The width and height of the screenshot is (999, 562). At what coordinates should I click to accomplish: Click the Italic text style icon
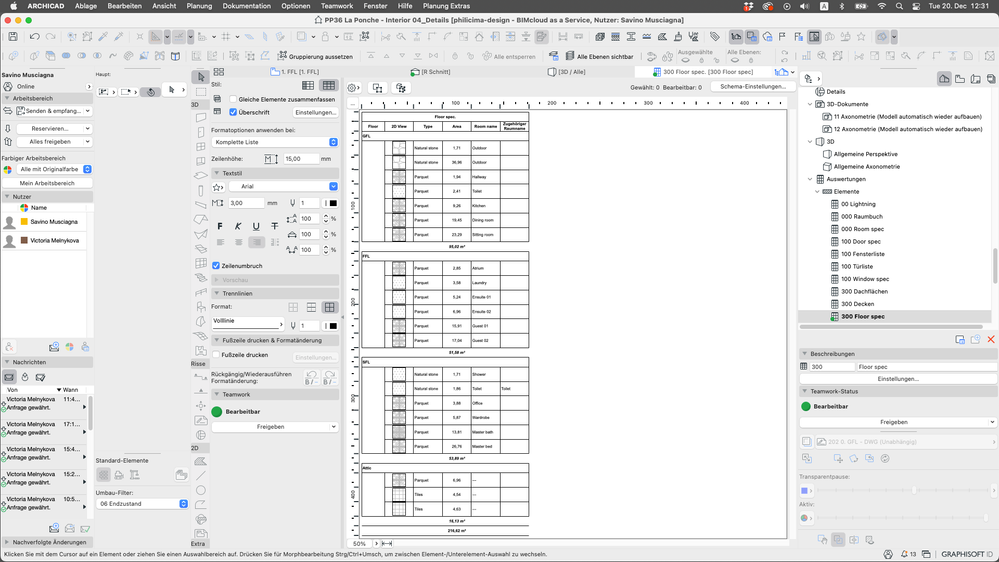pyautogui.click(x=238, y=226)
